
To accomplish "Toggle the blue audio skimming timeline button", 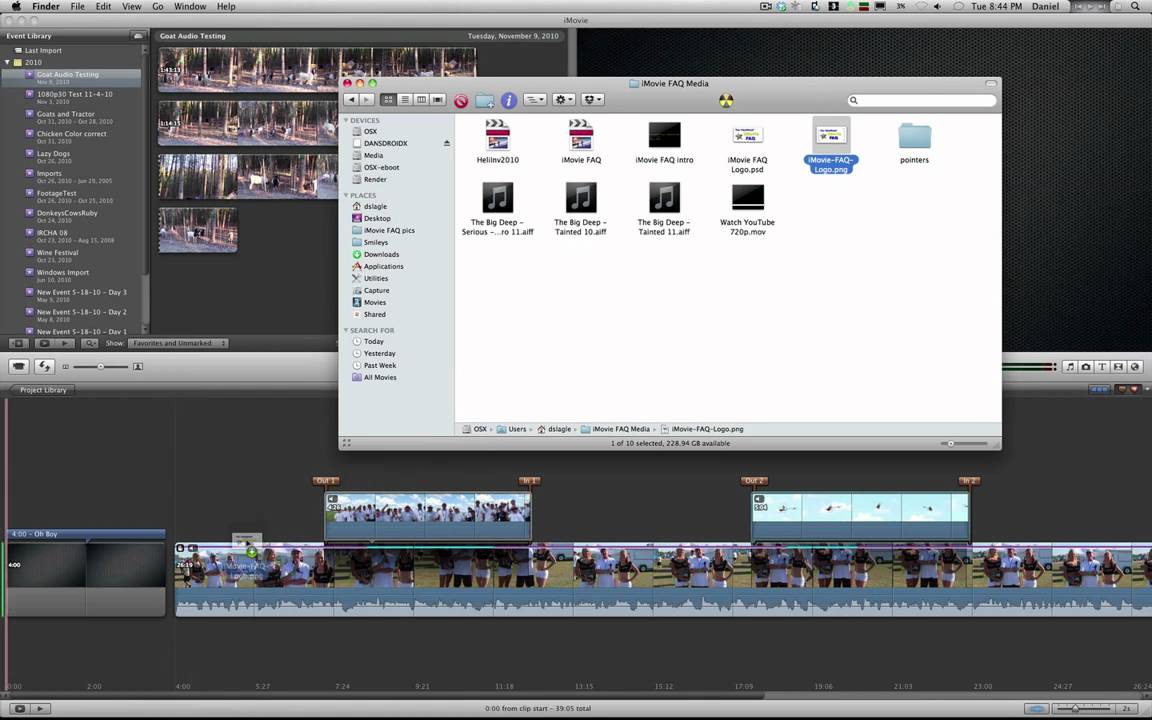I will coord(1037,709).
